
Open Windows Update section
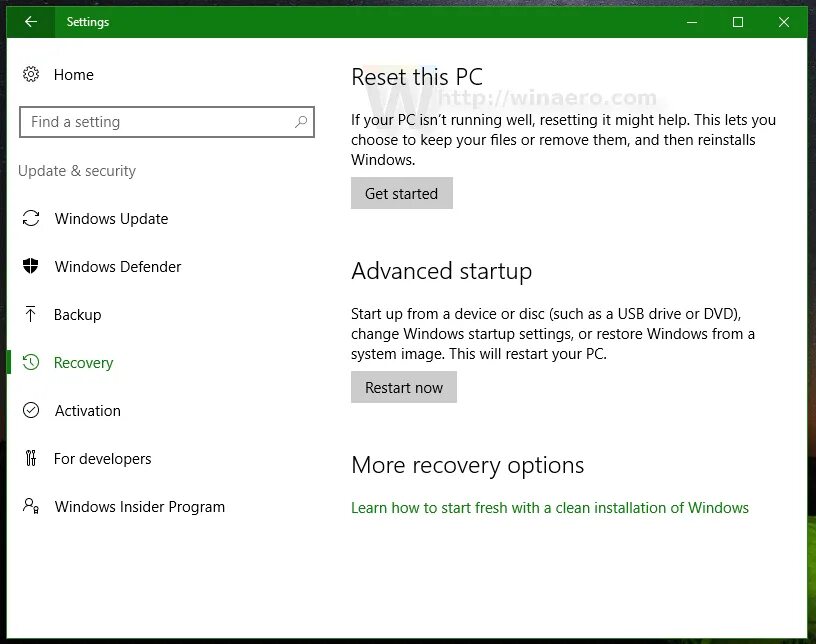[x=111, y=219]
